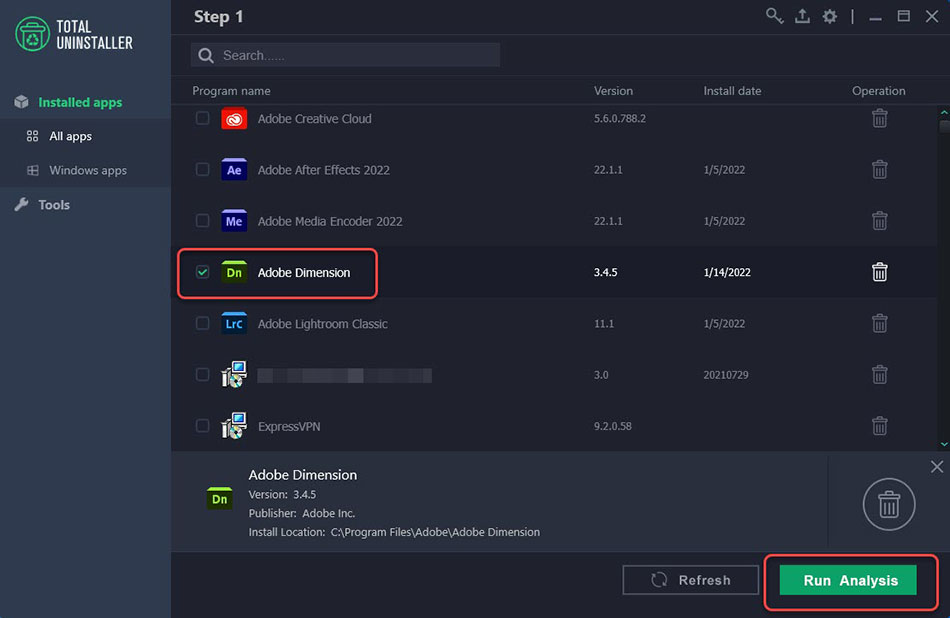Click the trash icon for the version 3.0 row
The image size is (950, 618).
(879, 374)
